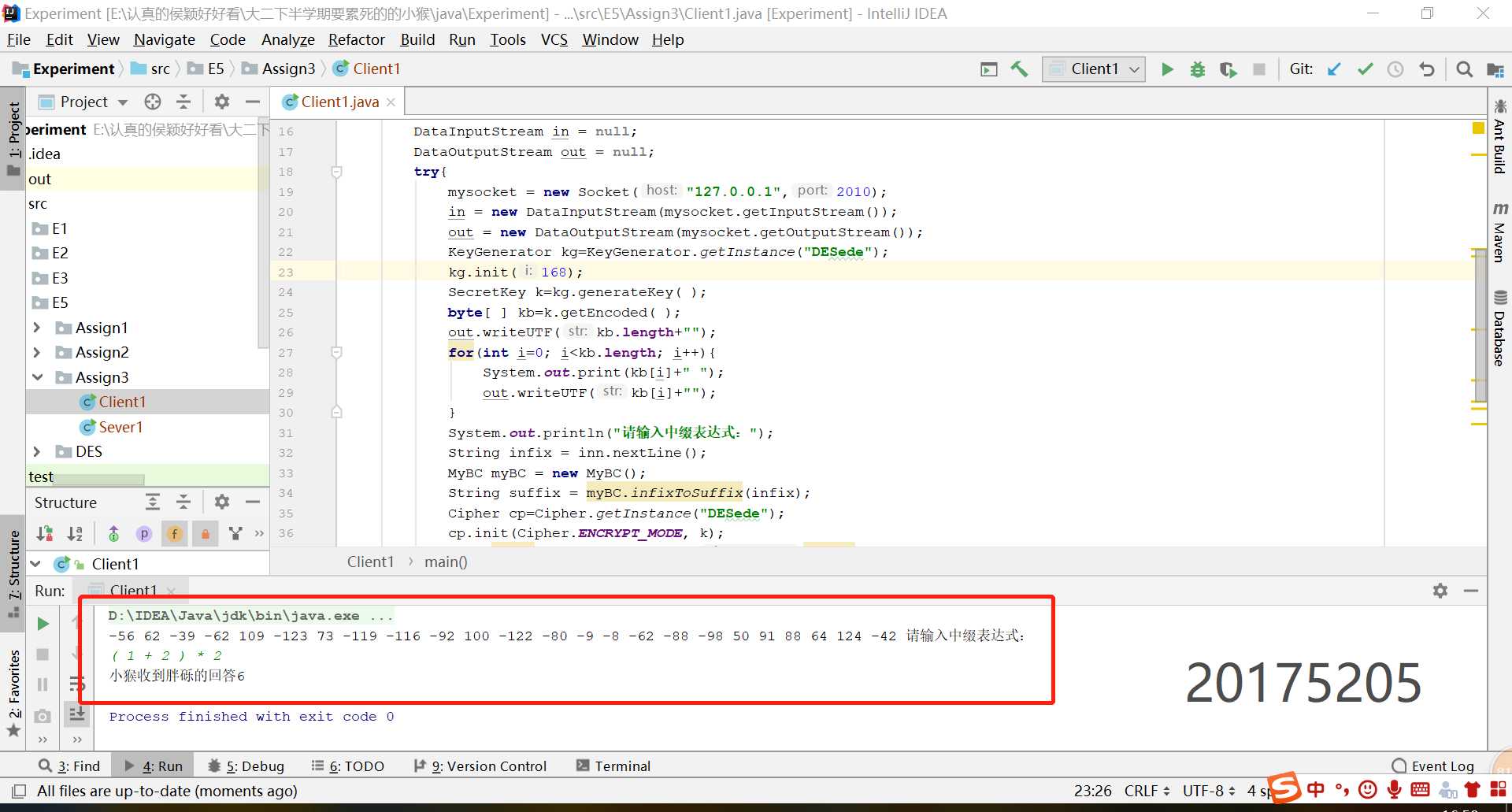Click the locate/scroll-from-source target icon
1512x812 pixels.
pos(153,102)
